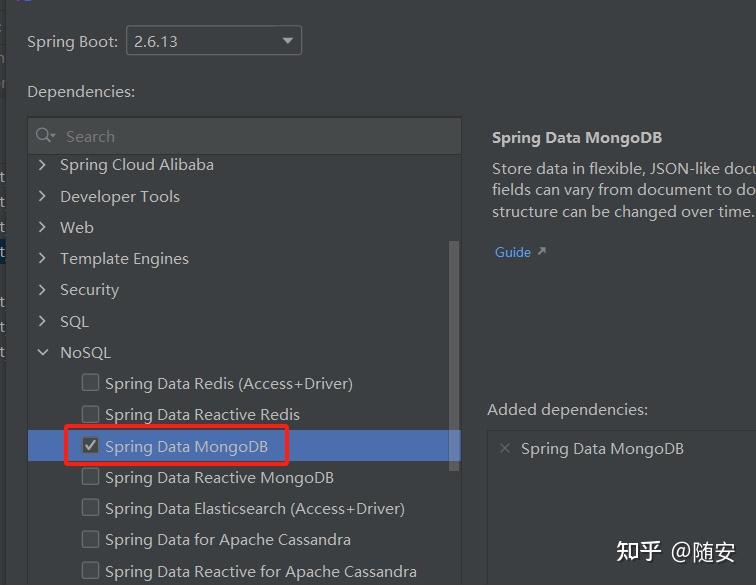Check Spring Data for Apache Cassandra

(x=90, y=539)
